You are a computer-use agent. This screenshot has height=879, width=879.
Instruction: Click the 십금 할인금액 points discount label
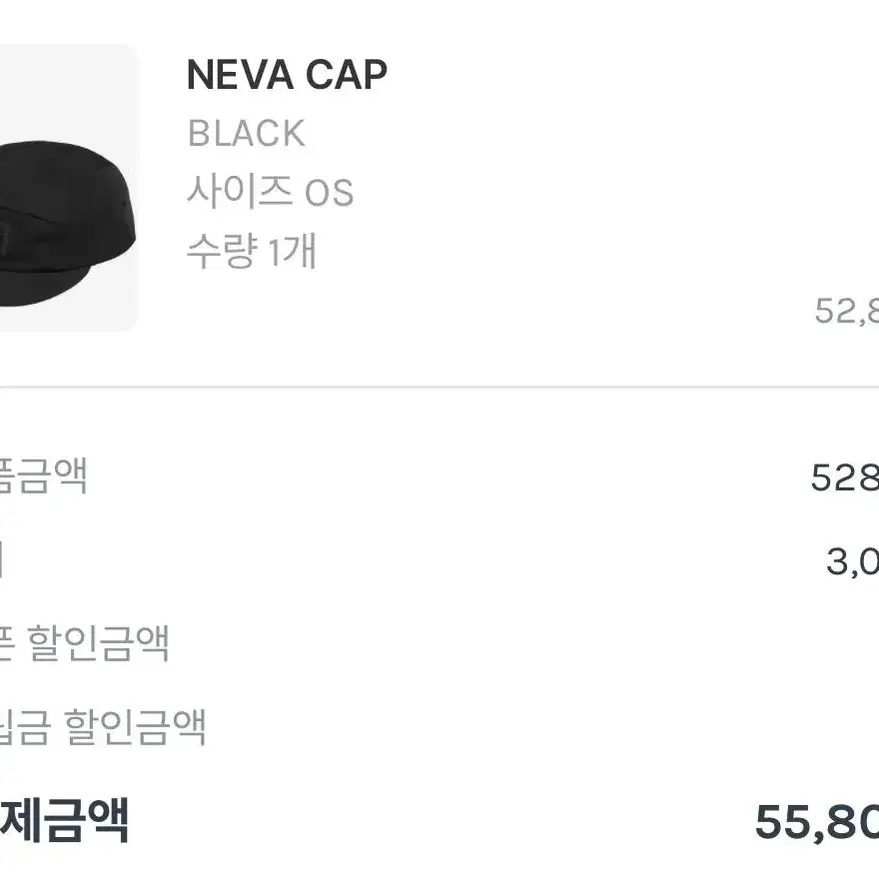click(x=103, y=727)
